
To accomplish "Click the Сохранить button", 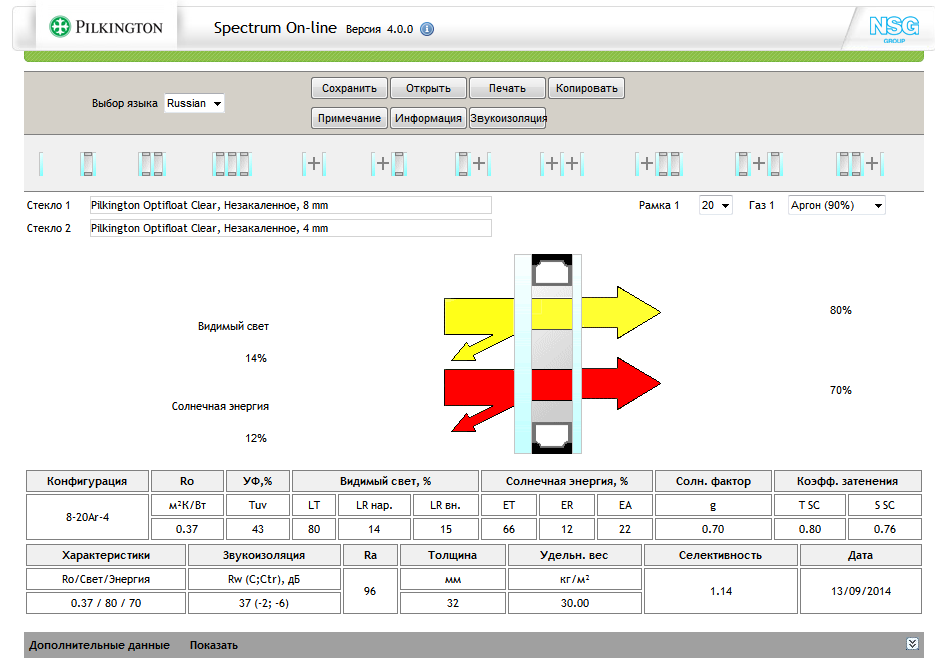I will click(x=349, y=88).
